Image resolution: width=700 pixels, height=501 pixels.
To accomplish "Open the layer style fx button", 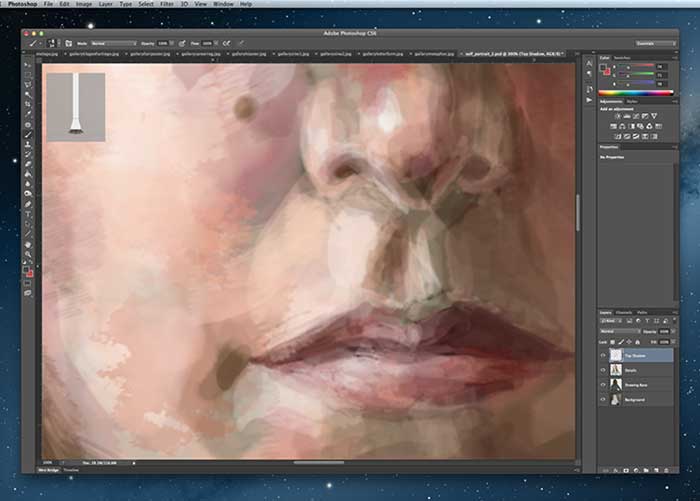I will [616, 470].
